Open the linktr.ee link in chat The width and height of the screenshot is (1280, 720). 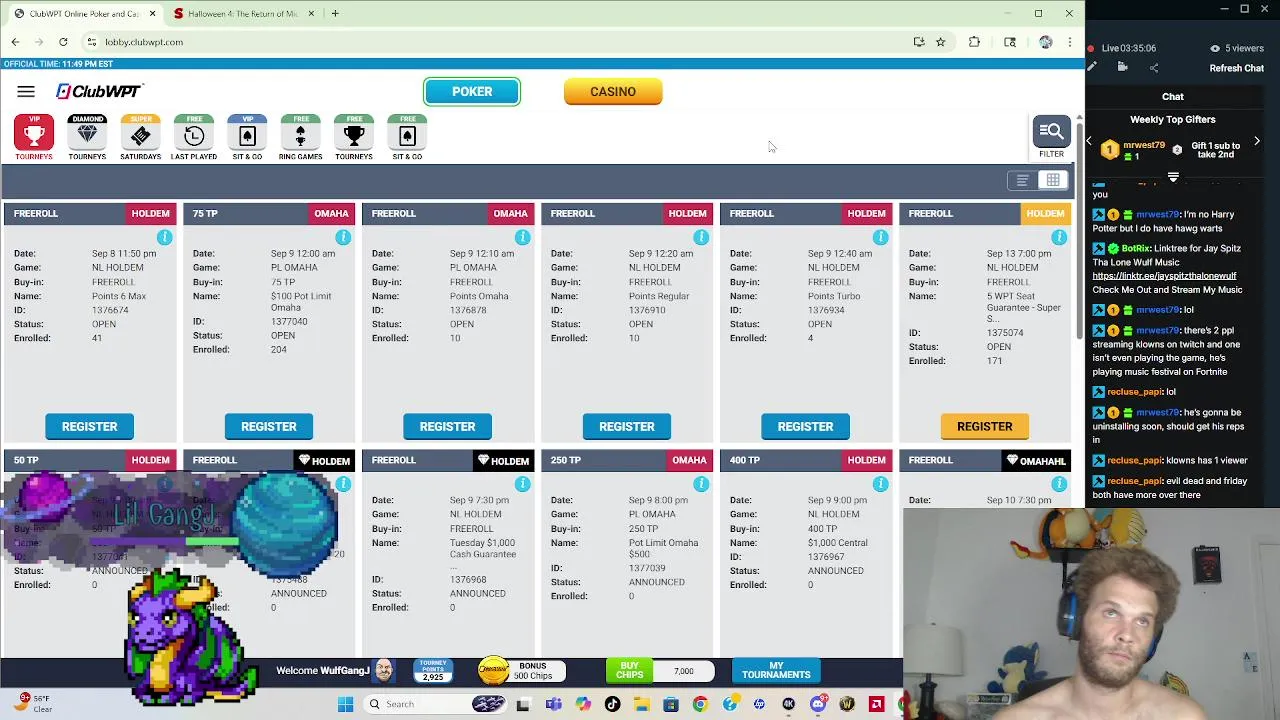pos(1164,276)
